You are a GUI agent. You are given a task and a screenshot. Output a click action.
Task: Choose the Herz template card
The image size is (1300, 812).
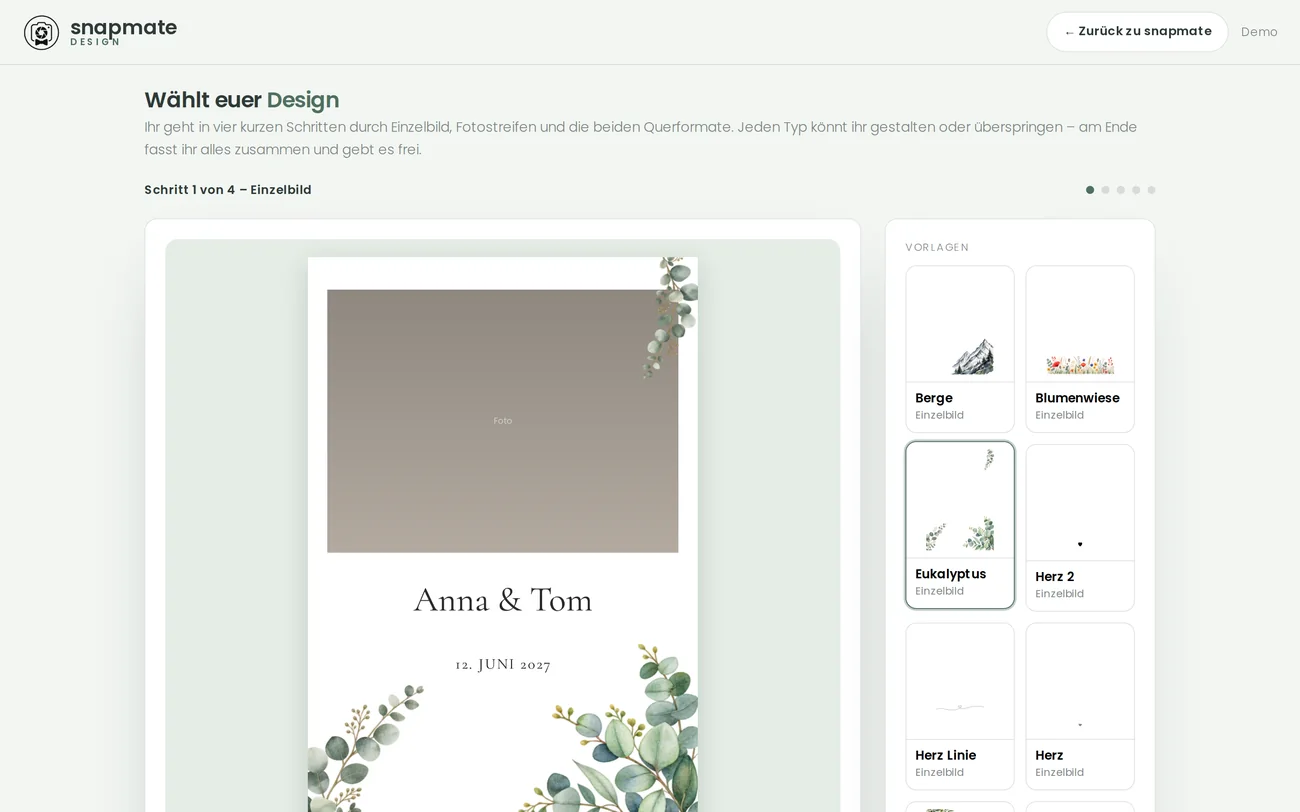[x=1080, y=706]
